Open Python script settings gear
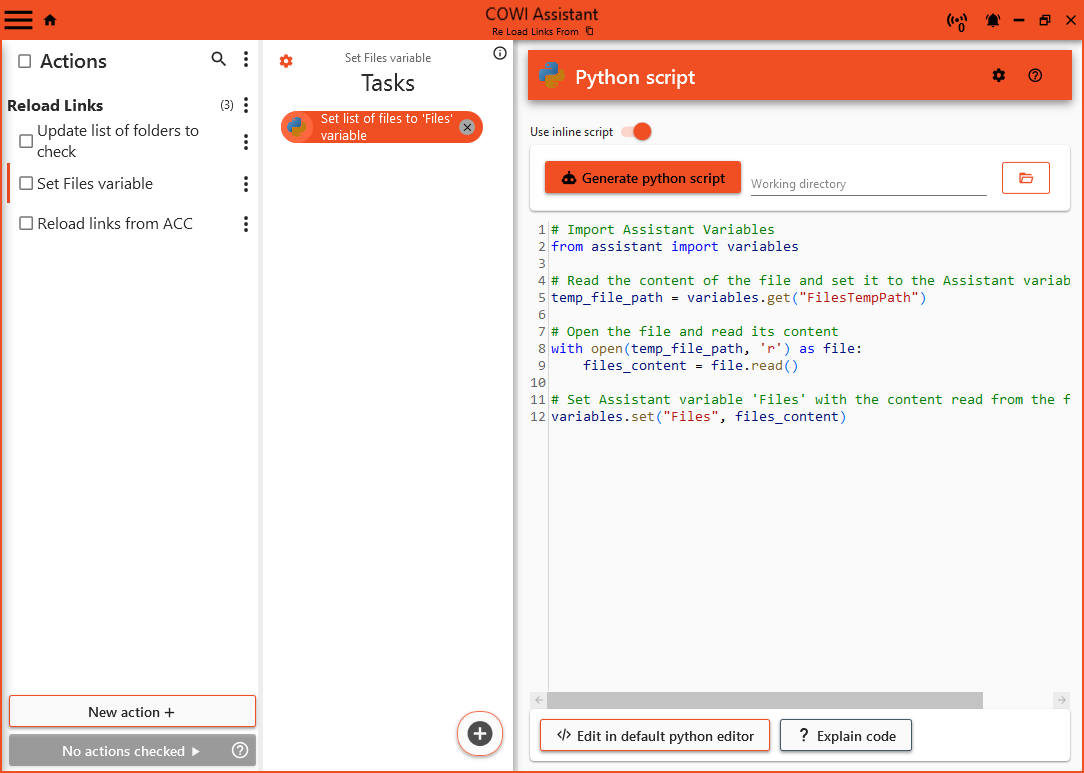This screenshot has height=773, width=1084. click(x=998, y=75)
